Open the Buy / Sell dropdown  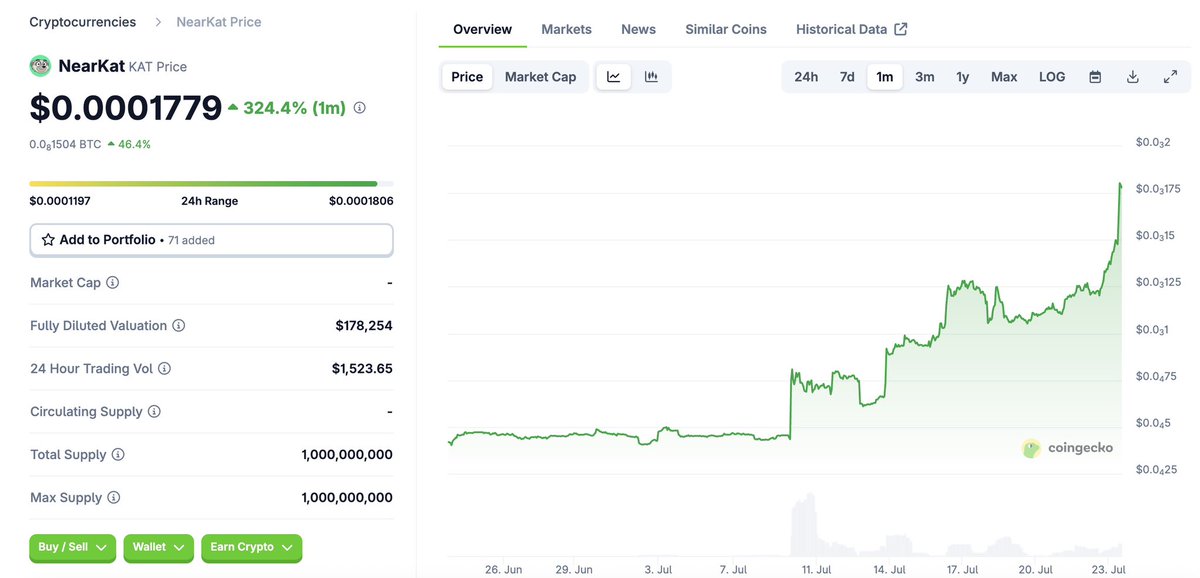pos(72,547)
